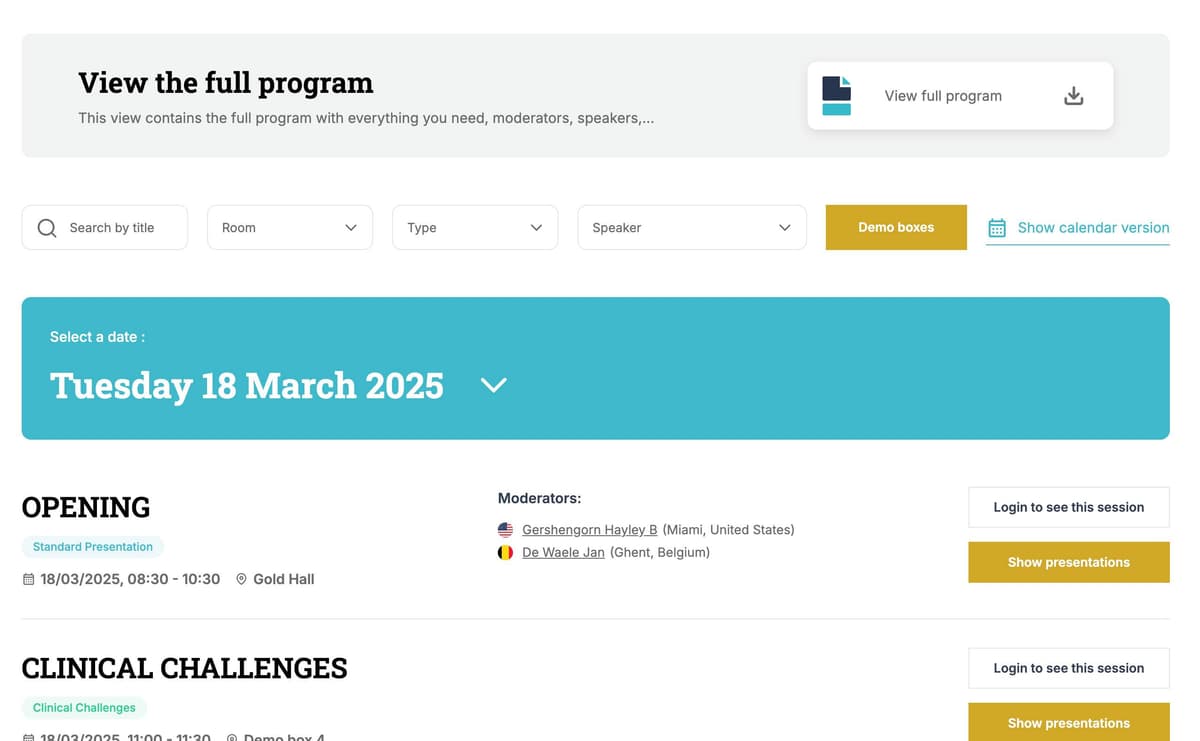The width and height of the screenshot is (1200, 741).
Task: Open the Show calendar version link
Action: (x=1093, y=227)
